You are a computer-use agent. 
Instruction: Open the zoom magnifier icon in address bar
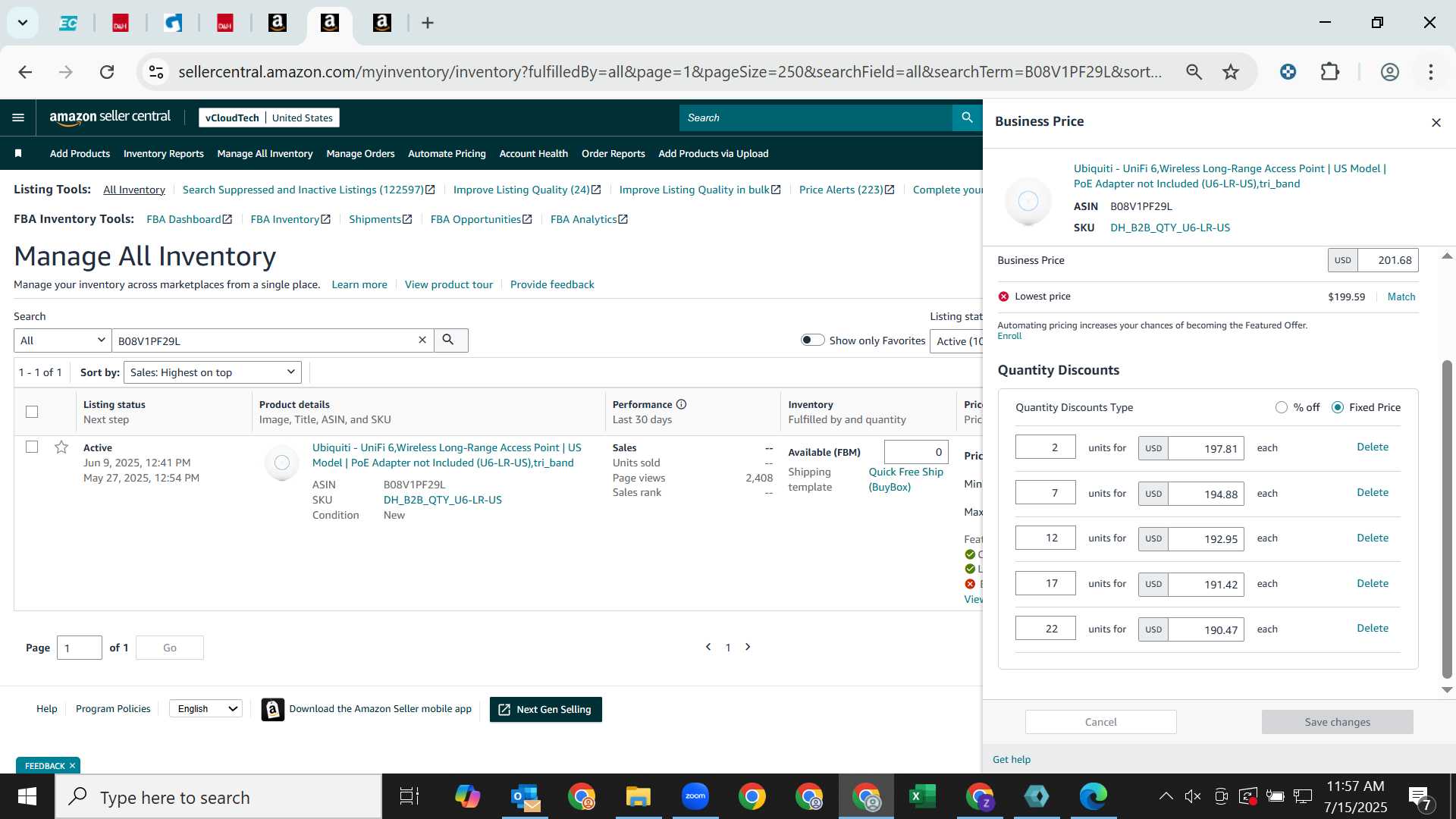(1194, 72)
